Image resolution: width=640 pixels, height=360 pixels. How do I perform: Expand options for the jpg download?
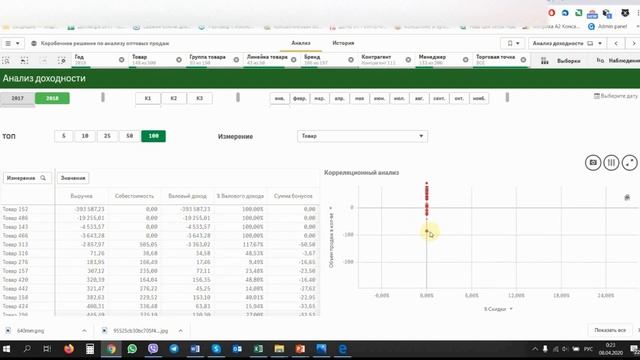coord(180,331)
